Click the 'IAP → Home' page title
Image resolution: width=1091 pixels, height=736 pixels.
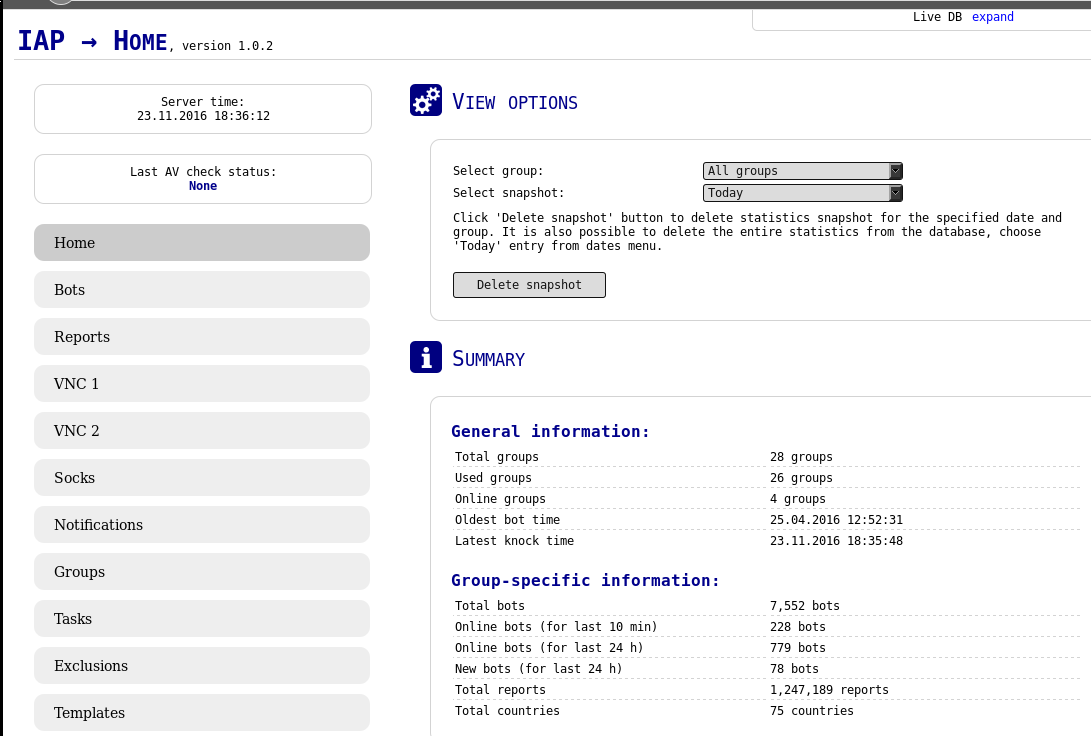pyautogui.click(x=93, y=40)
